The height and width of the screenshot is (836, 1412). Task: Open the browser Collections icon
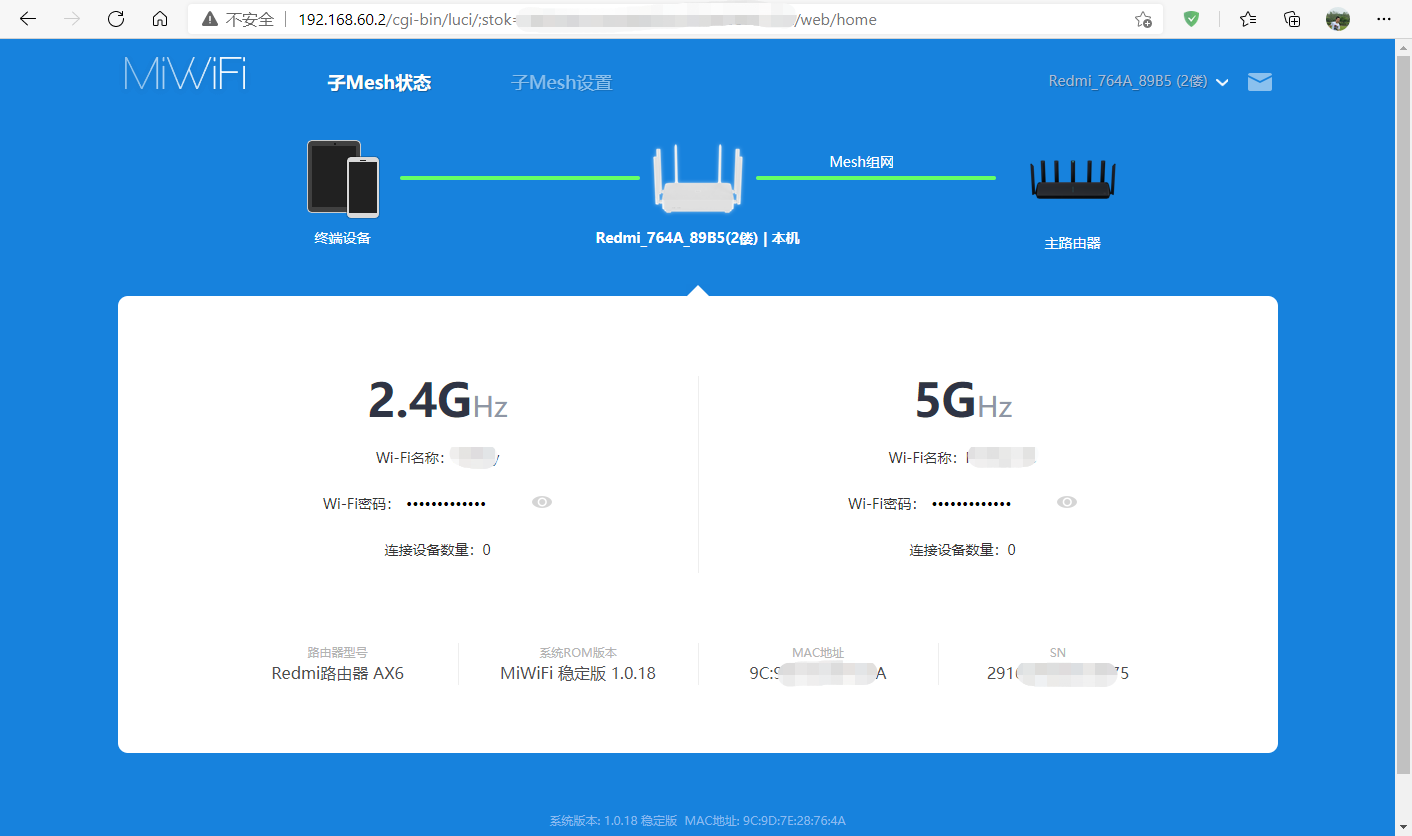click(x=1291, y=18)
